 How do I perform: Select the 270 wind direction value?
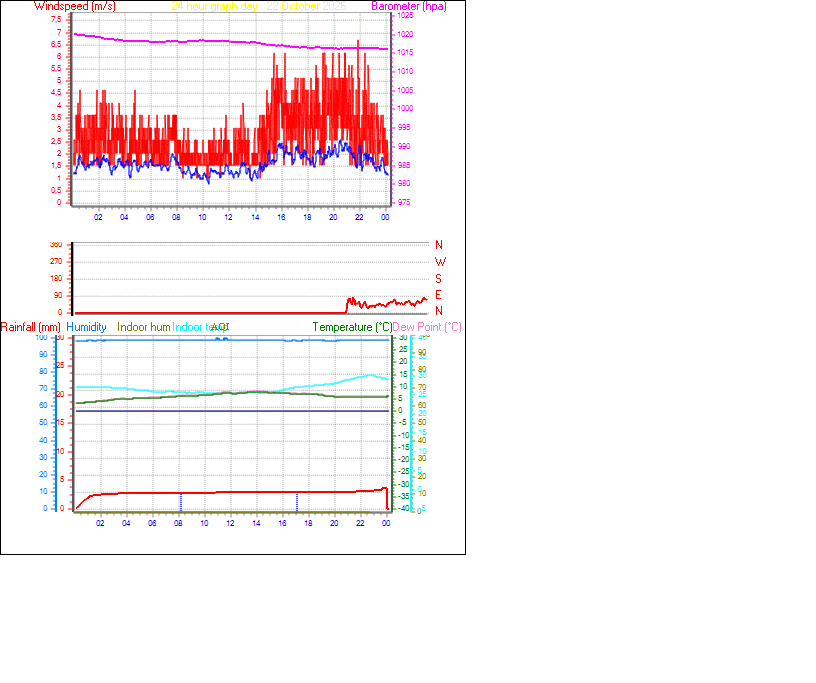[x=56, y=261]
